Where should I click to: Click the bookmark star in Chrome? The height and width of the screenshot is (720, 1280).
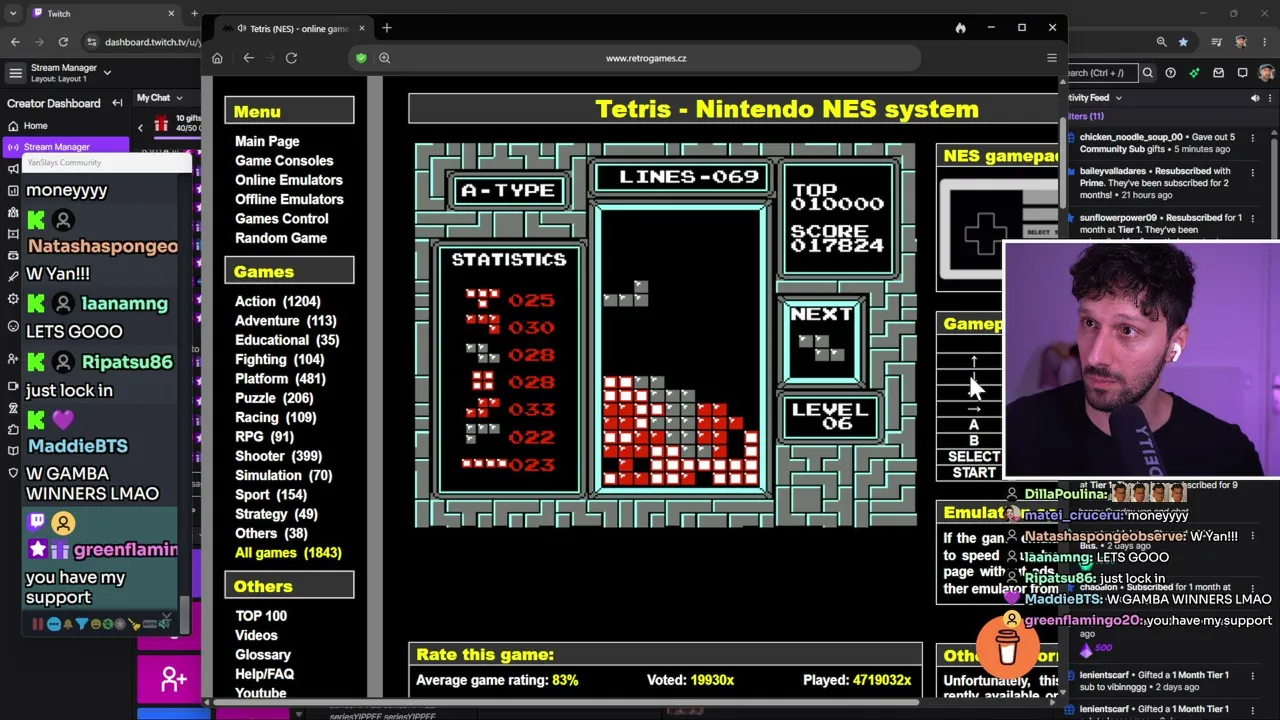(1183, 42)
